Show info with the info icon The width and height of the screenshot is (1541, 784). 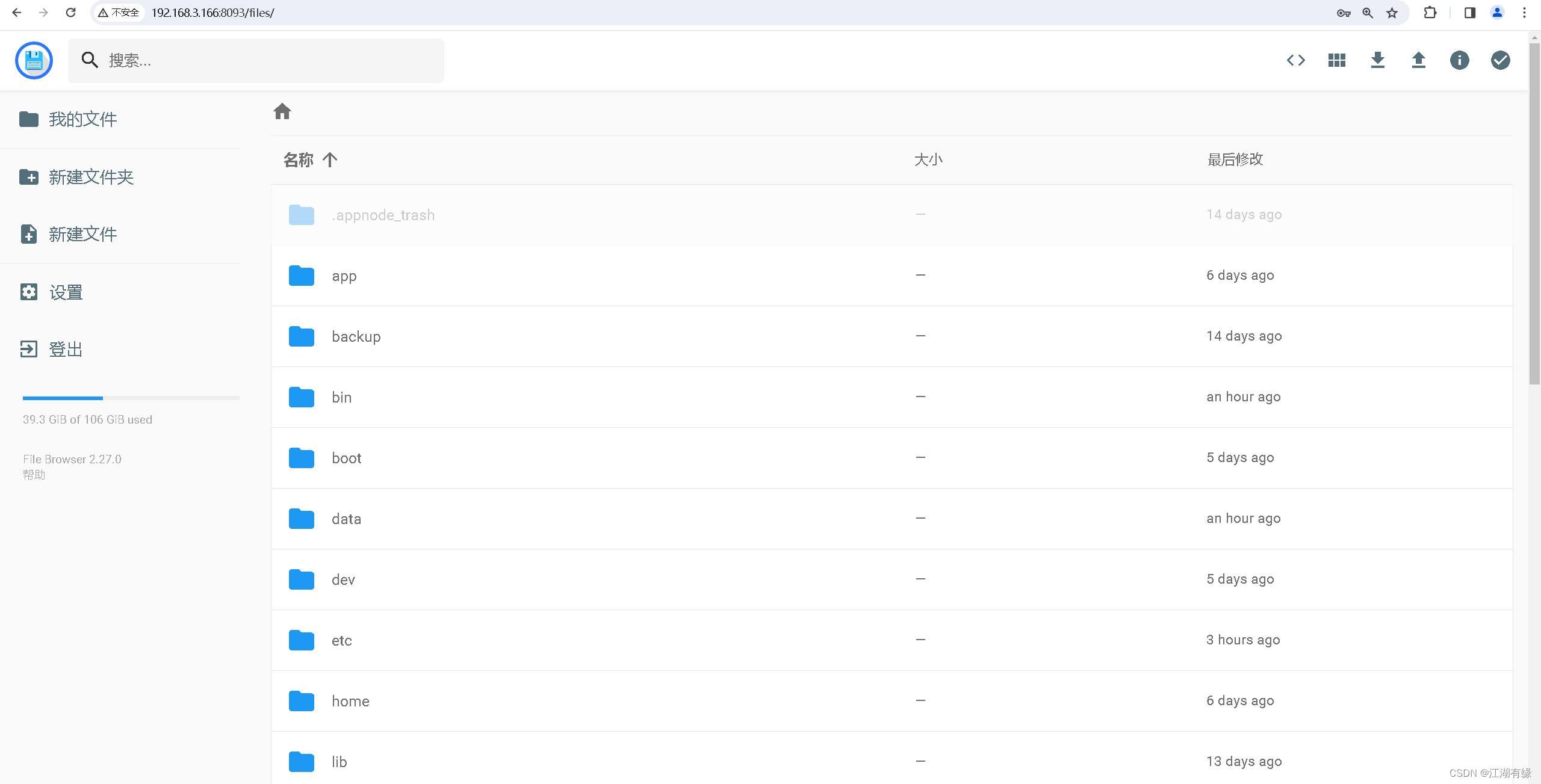1460,60
